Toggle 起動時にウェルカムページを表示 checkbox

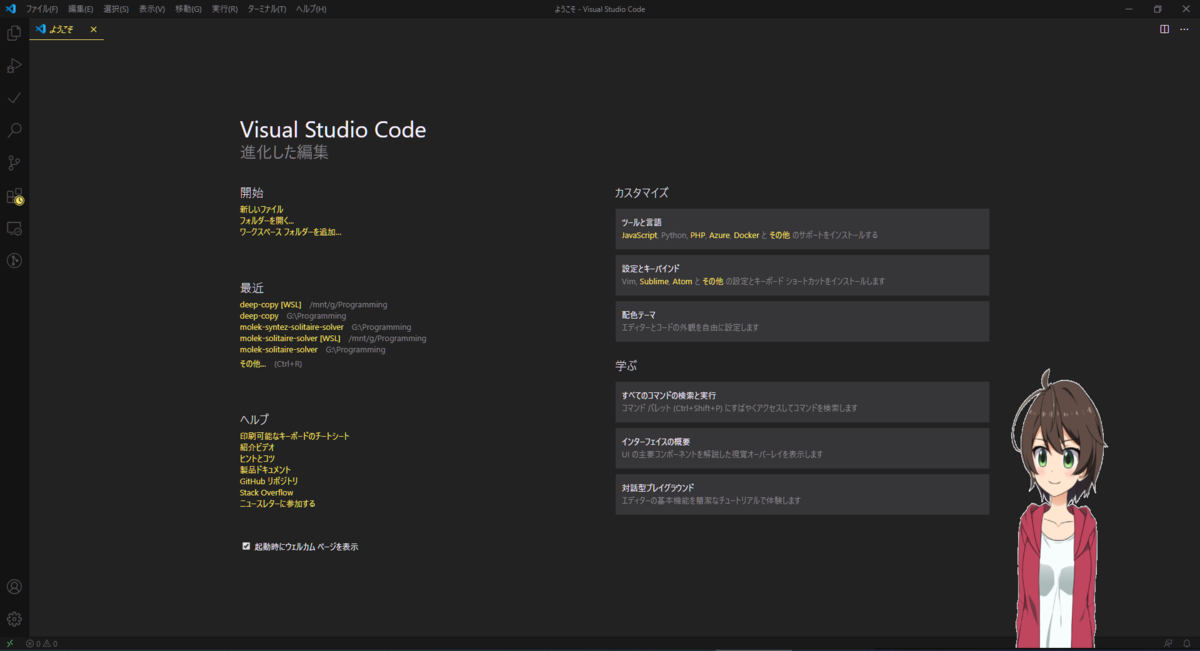point(246,546)
